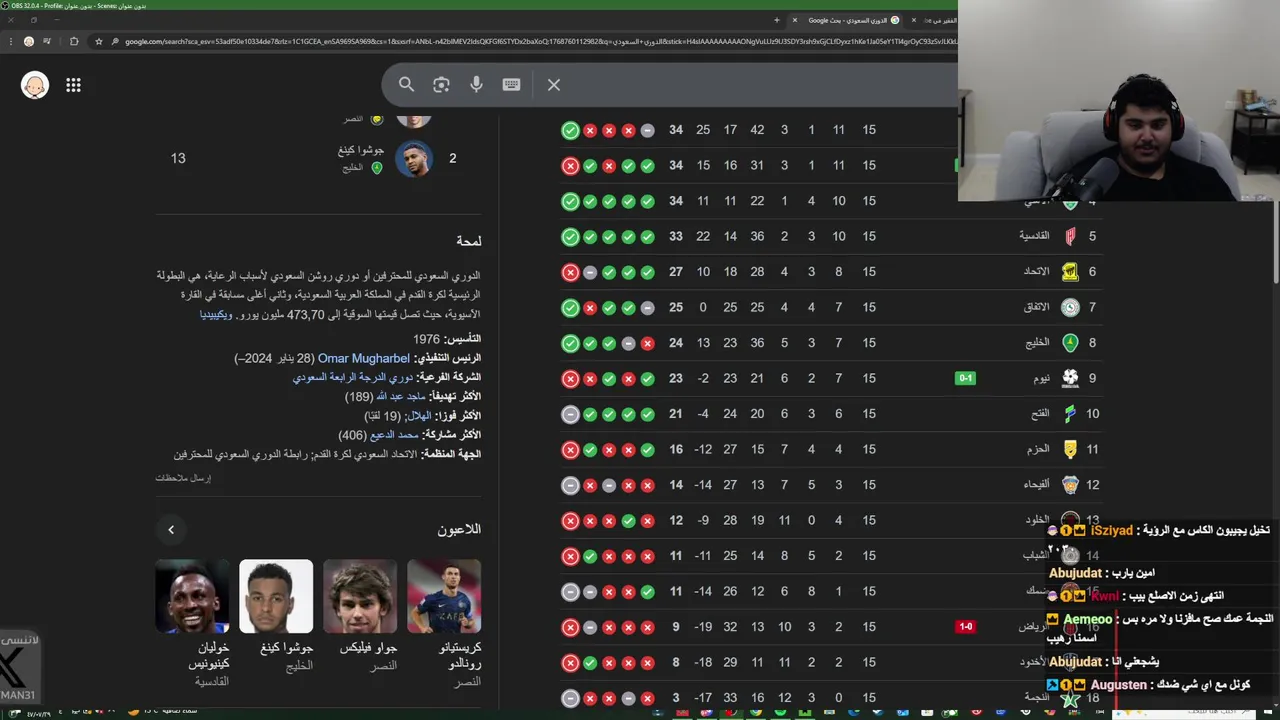
Task: Click the الفتح row's grey draw form icon
Action: 570,414
